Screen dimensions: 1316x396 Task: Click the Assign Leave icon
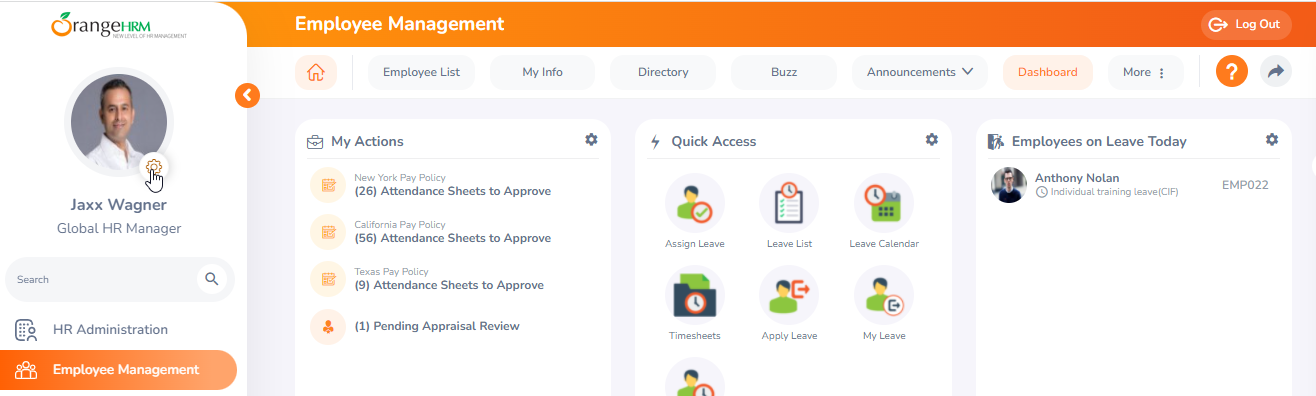click(694, 203)
